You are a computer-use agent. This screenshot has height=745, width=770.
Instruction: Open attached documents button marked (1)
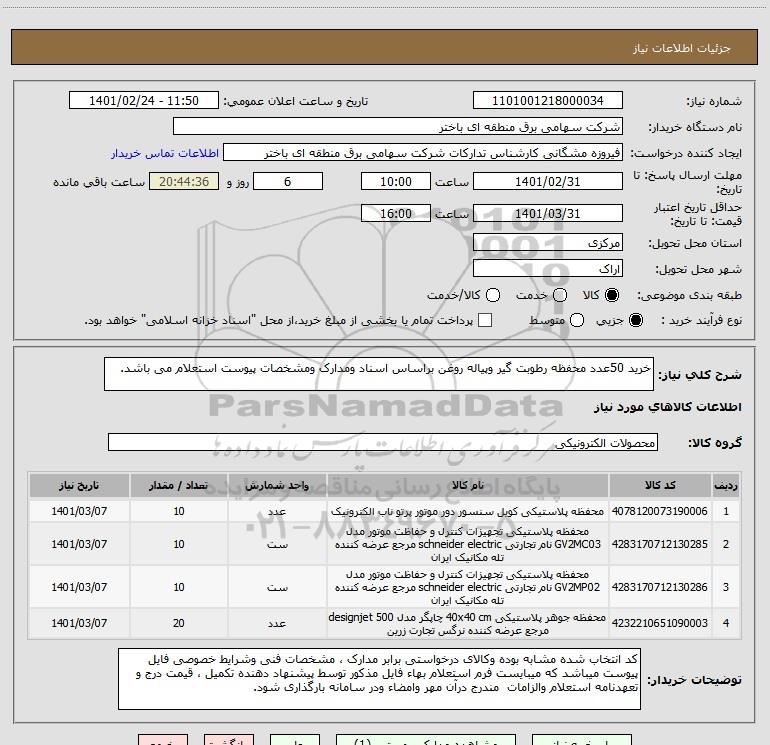tap(426, 740)
